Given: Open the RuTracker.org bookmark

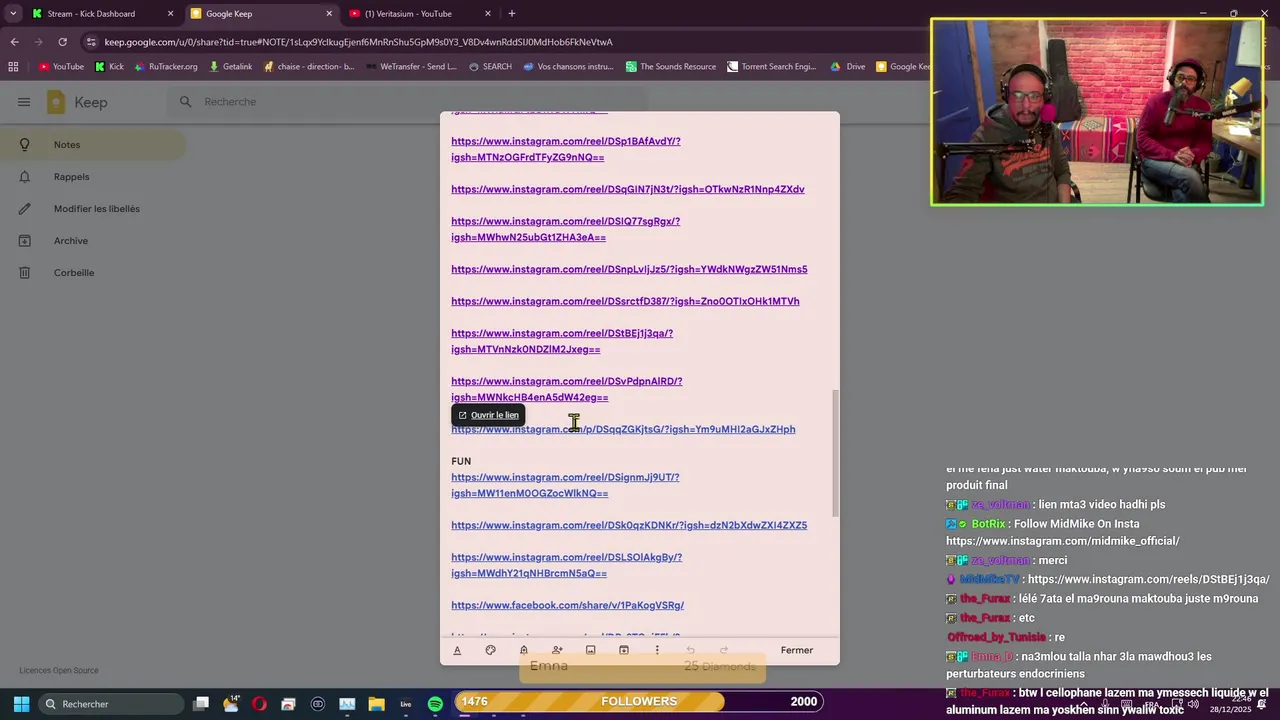Looking at the screenshot, I should (166, 67).
